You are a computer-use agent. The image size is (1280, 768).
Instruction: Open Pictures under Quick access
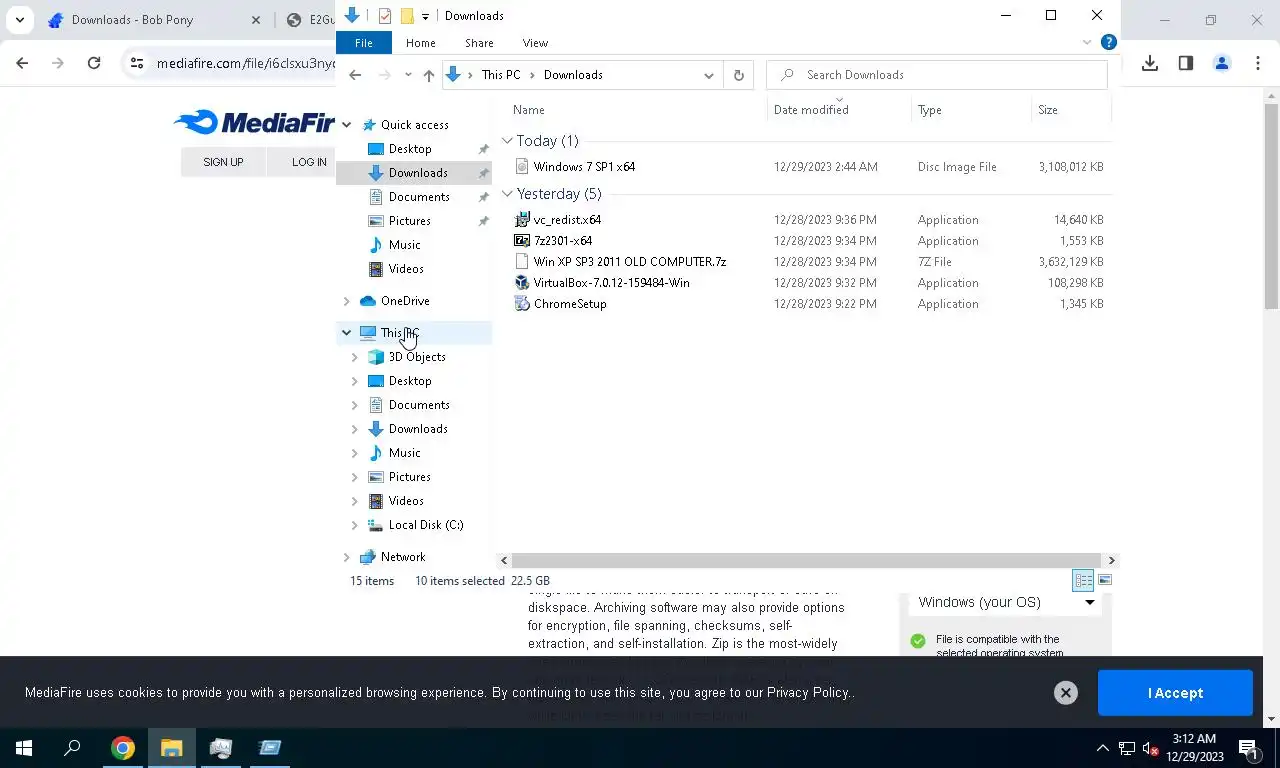click(x=410, y=221)
